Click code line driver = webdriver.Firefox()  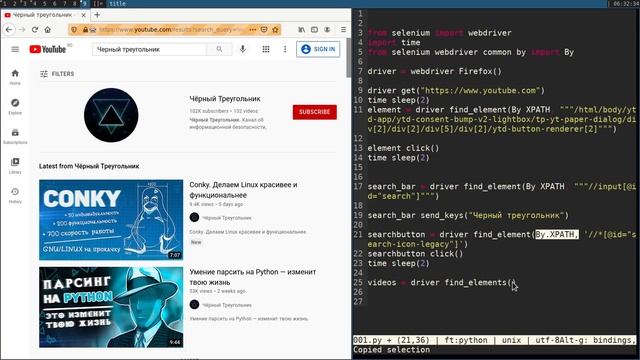pos(434,71)
